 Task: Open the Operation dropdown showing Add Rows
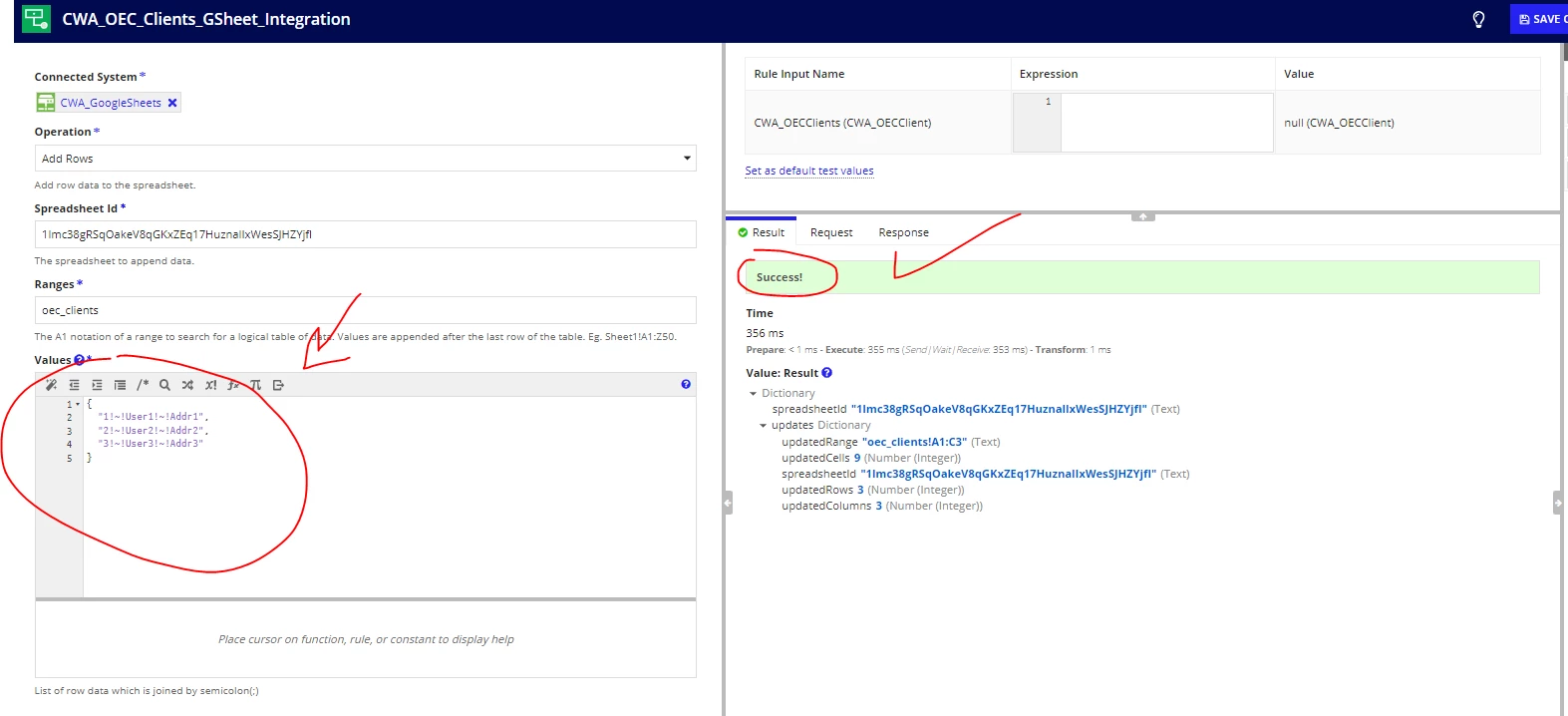[365, 159]
